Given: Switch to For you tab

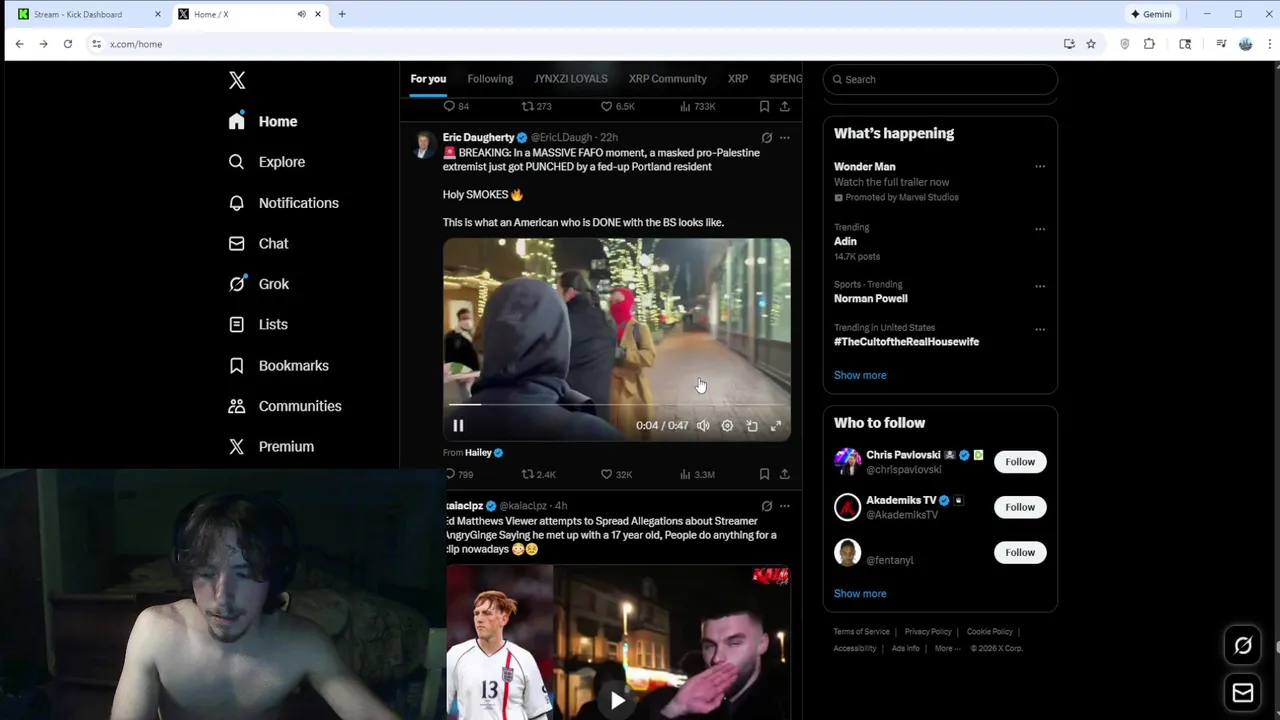Looking at the screenshot, I should tap(428, 79).
